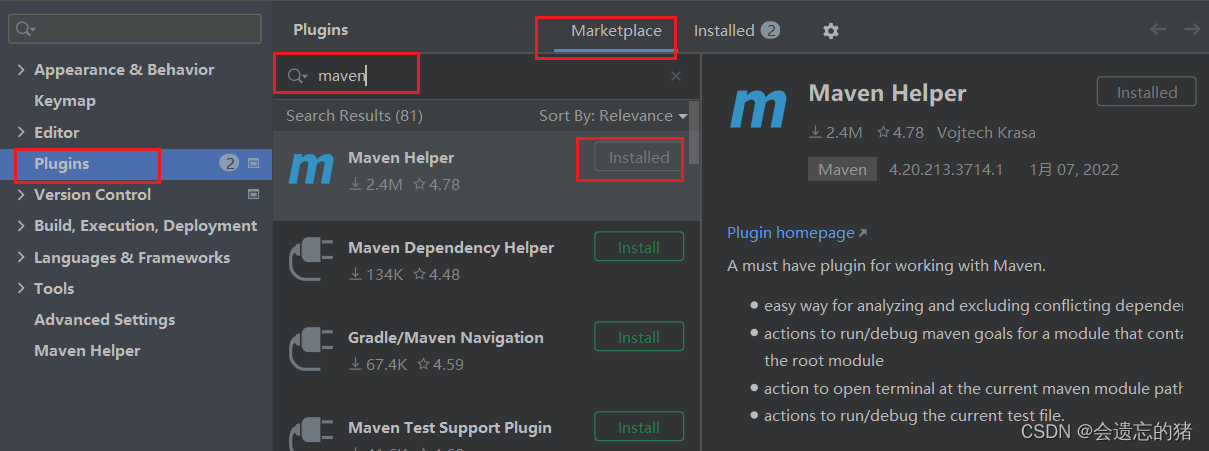Navigate back with the left arrow
This screenshot has width=1209, height=451.
coord(1158,29)
